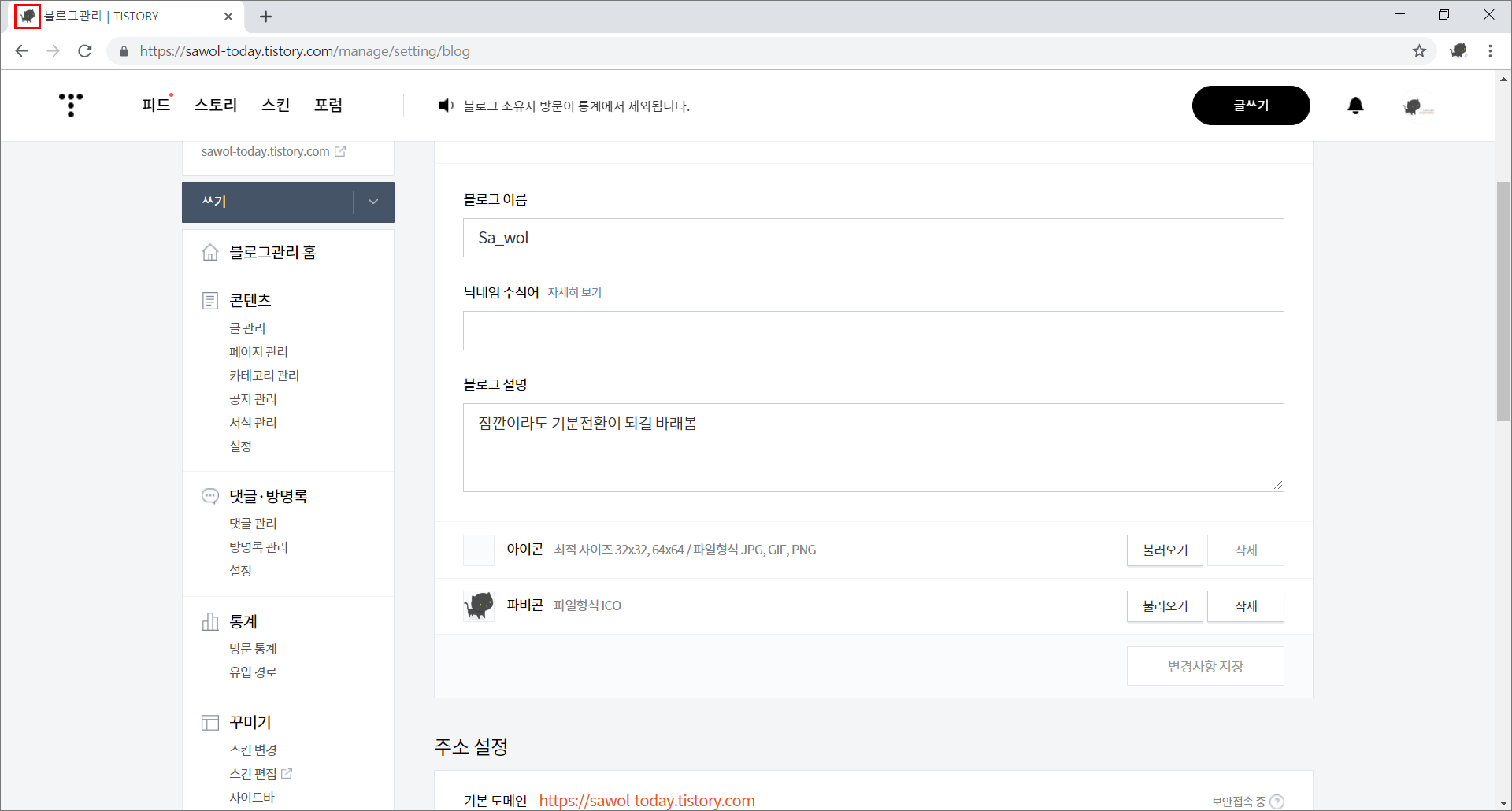Click 불러오기 for 아이콘
The image size is (1512, 811).
[x=1165, y=550]
